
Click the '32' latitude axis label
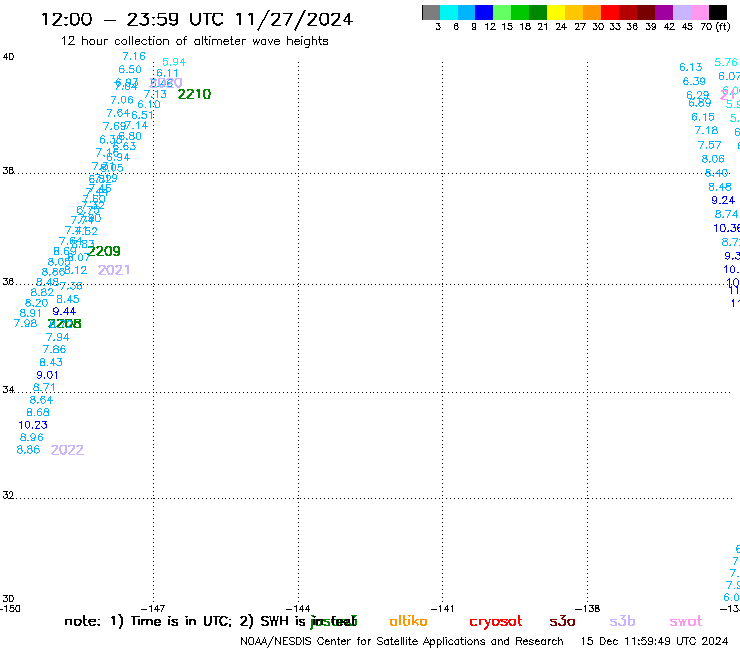point(8,495)
